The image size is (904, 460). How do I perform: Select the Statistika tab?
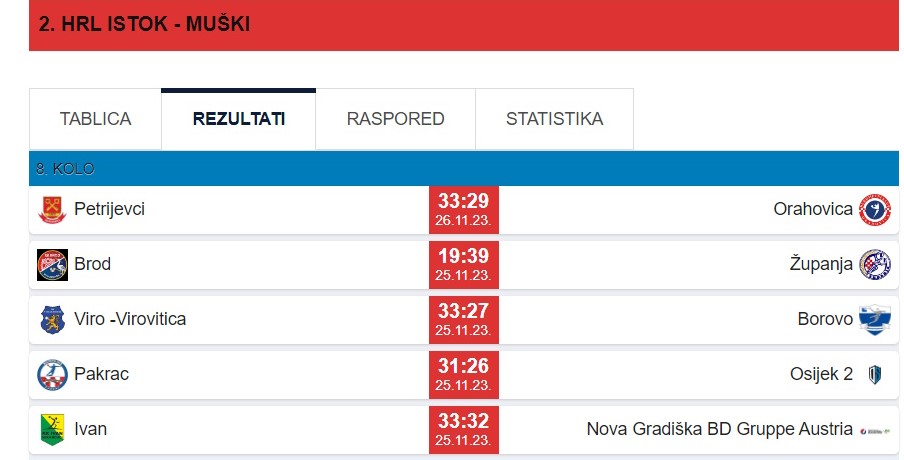click(x=554, y=119)
